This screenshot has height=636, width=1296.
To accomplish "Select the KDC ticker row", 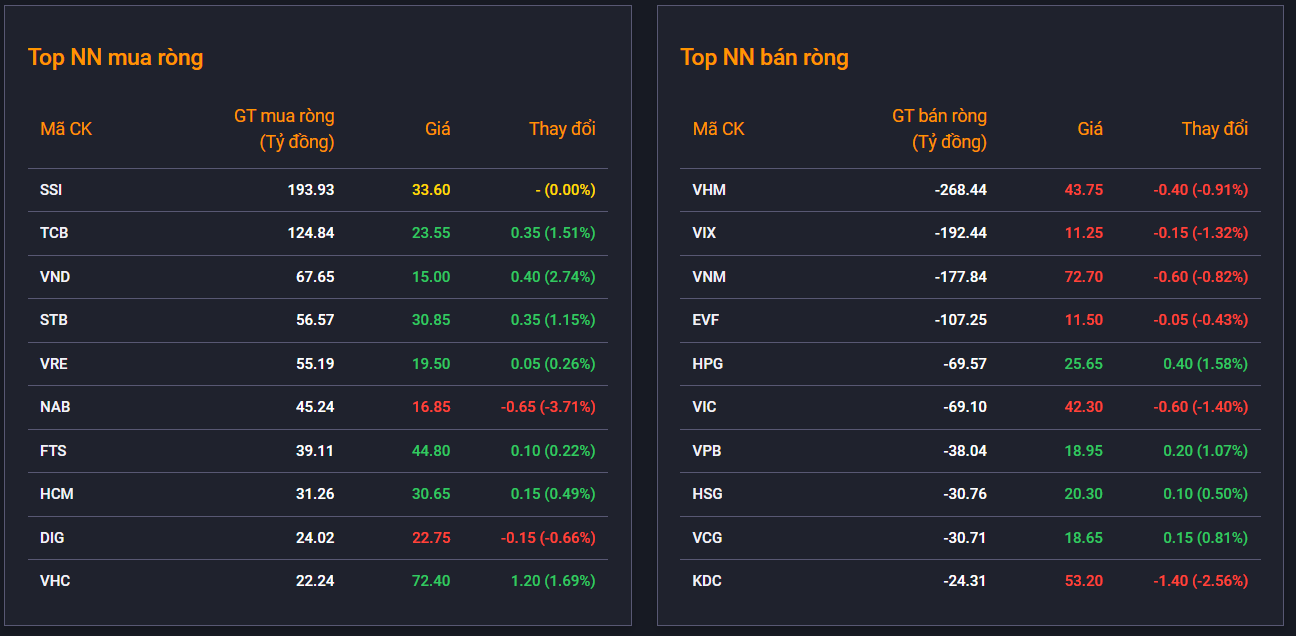I will click(970, 581).
